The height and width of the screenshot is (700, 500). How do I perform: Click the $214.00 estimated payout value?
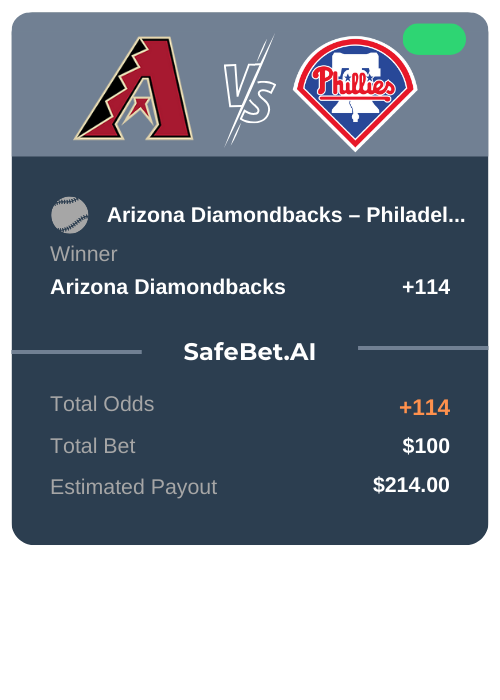(x=411, y=485)
